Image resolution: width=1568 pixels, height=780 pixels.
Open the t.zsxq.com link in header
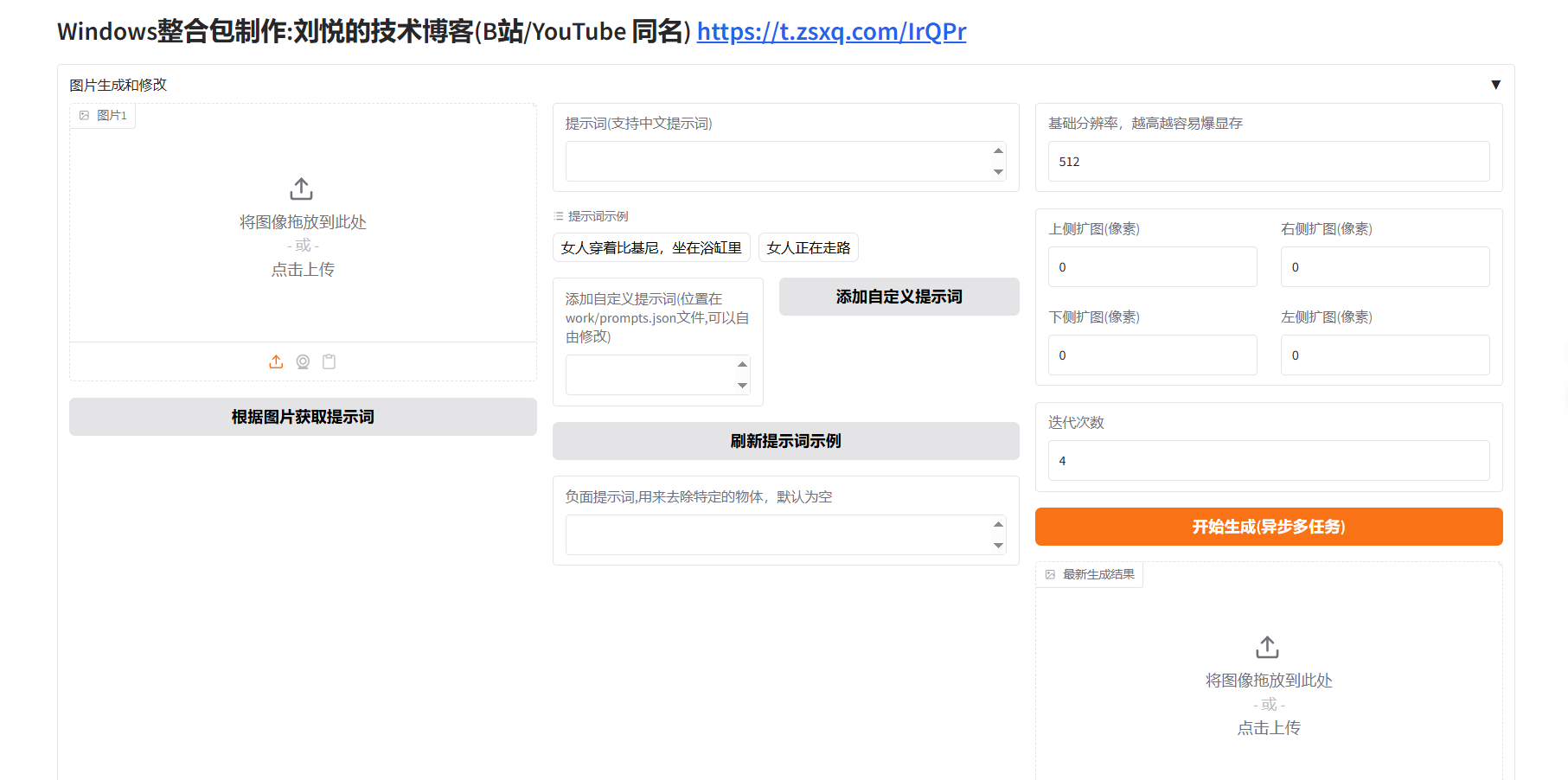tap(831, 32)
